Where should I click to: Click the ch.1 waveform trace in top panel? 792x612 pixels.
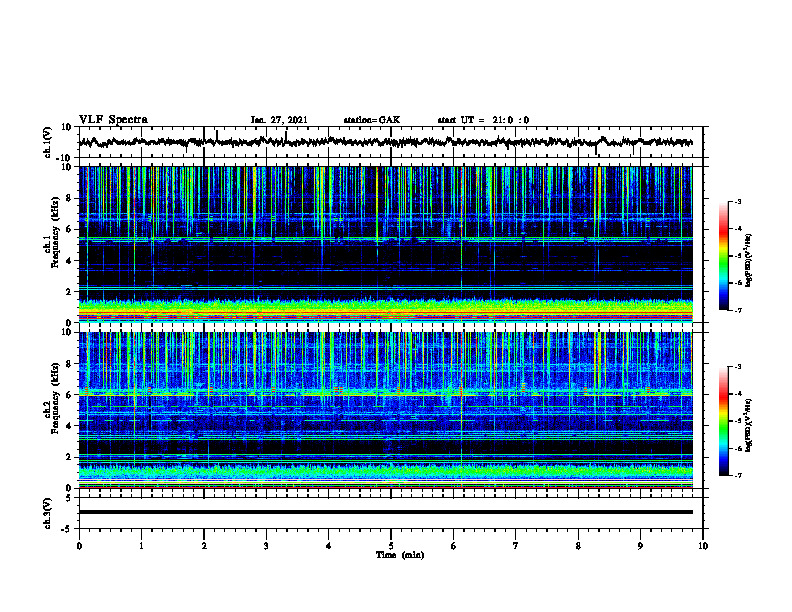coord(386,142)
